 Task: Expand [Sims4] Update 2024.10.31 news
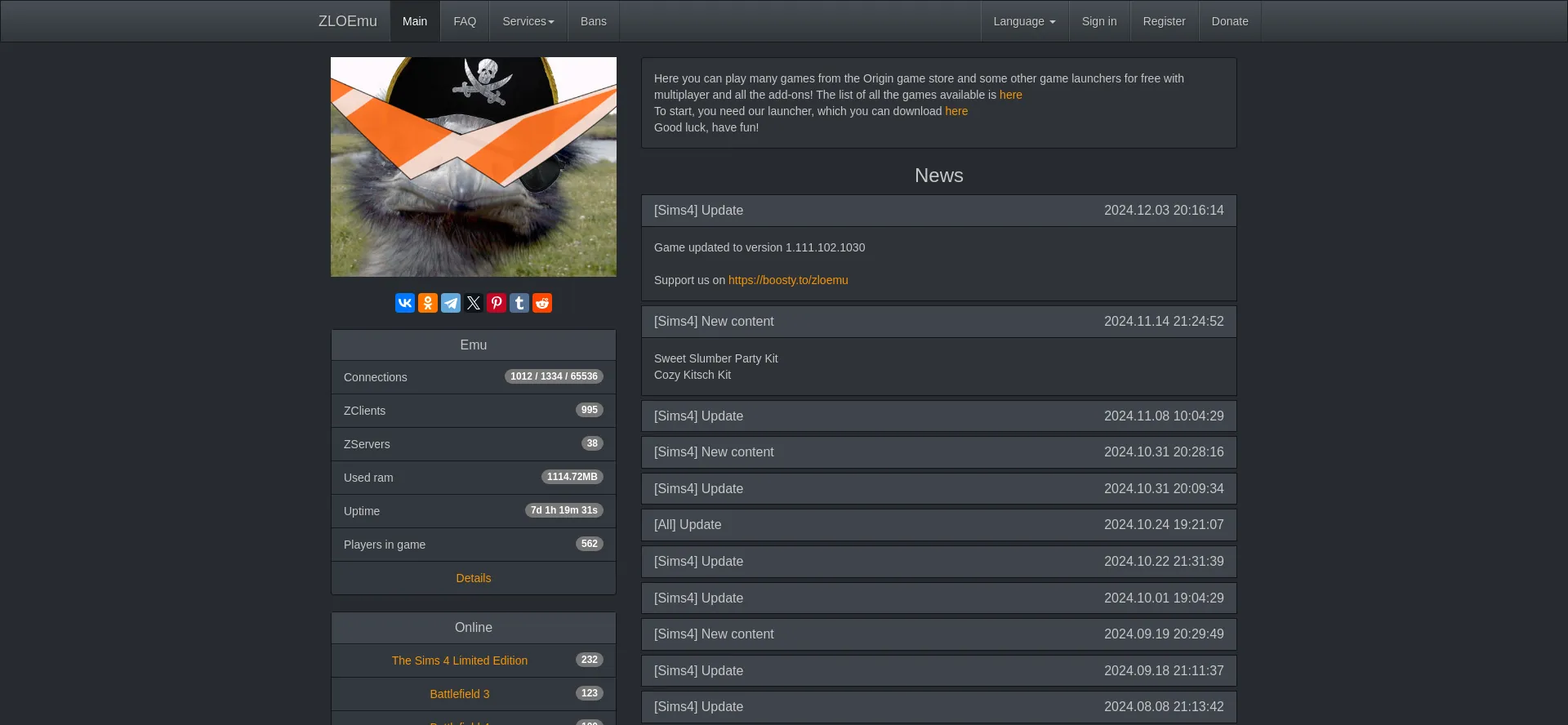click(x=939, y=489)
